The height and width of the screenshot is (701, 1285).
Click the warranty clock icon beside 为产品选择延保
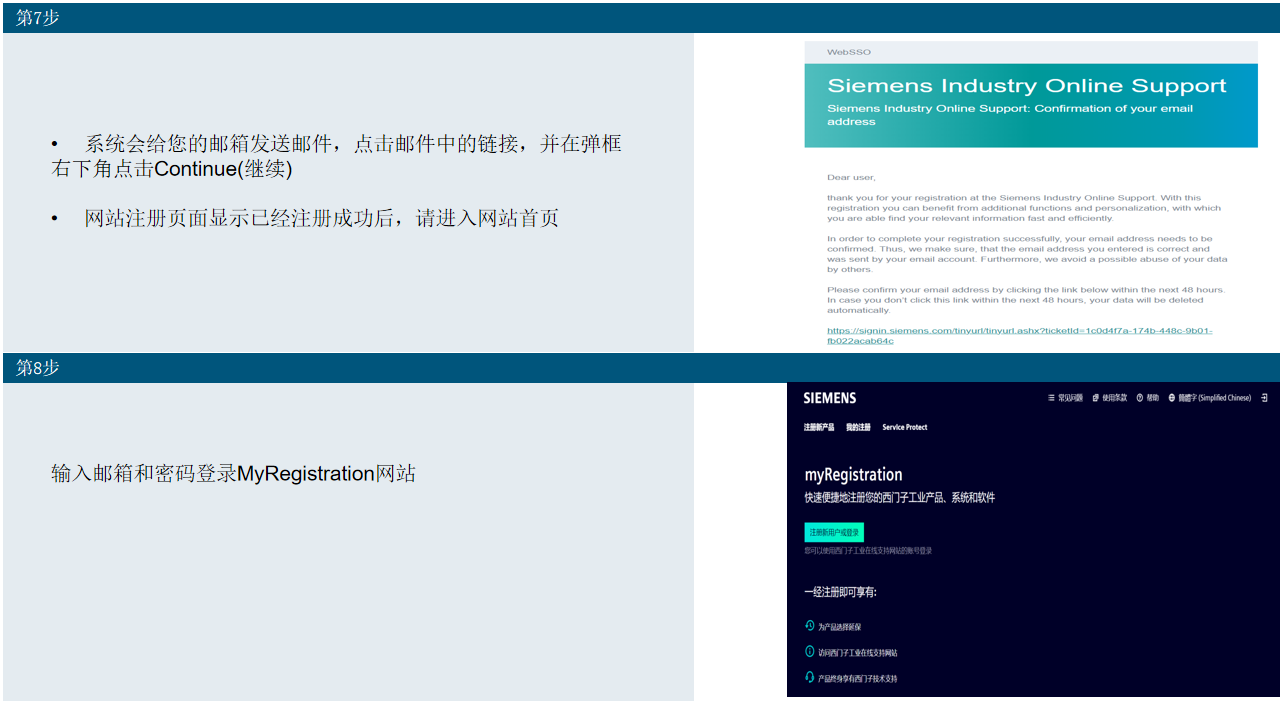(808, 625)
